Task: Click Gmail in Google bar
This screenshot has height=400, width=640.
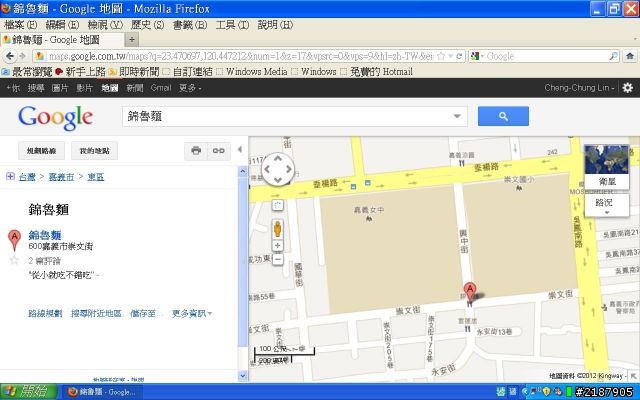Action: (x=161, y=87)
